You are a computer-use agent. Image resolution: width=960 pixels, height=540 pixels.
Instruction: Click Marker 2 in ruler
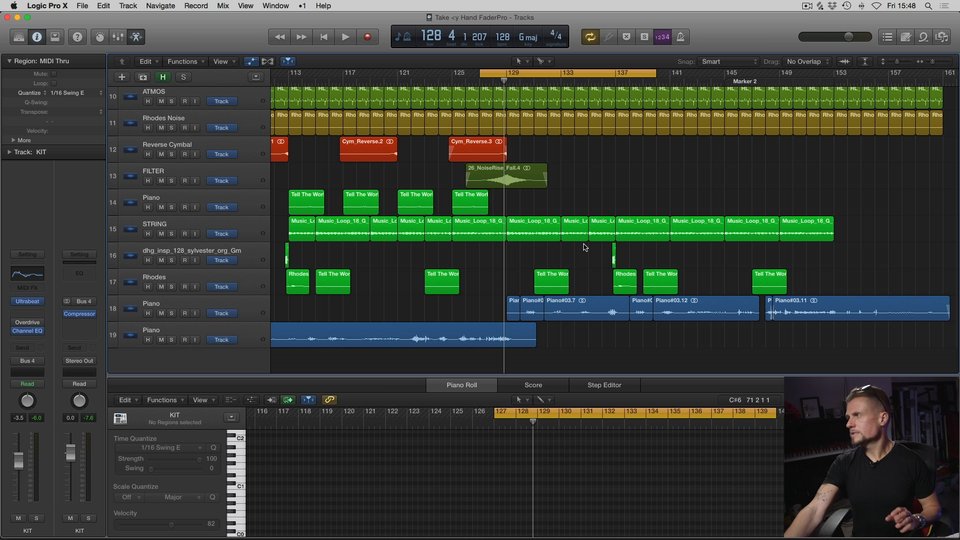(x=744, y=81)
